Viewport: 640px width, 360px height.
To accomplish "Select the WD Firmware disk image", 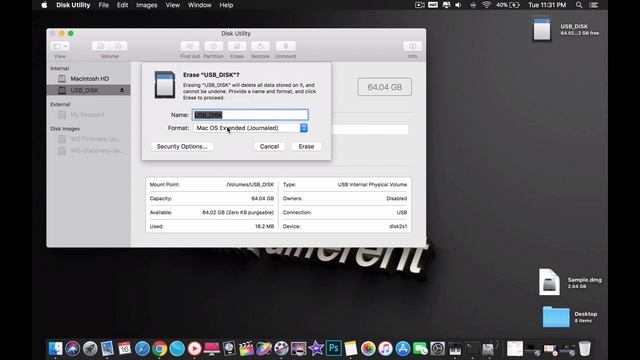I will 89,139.
